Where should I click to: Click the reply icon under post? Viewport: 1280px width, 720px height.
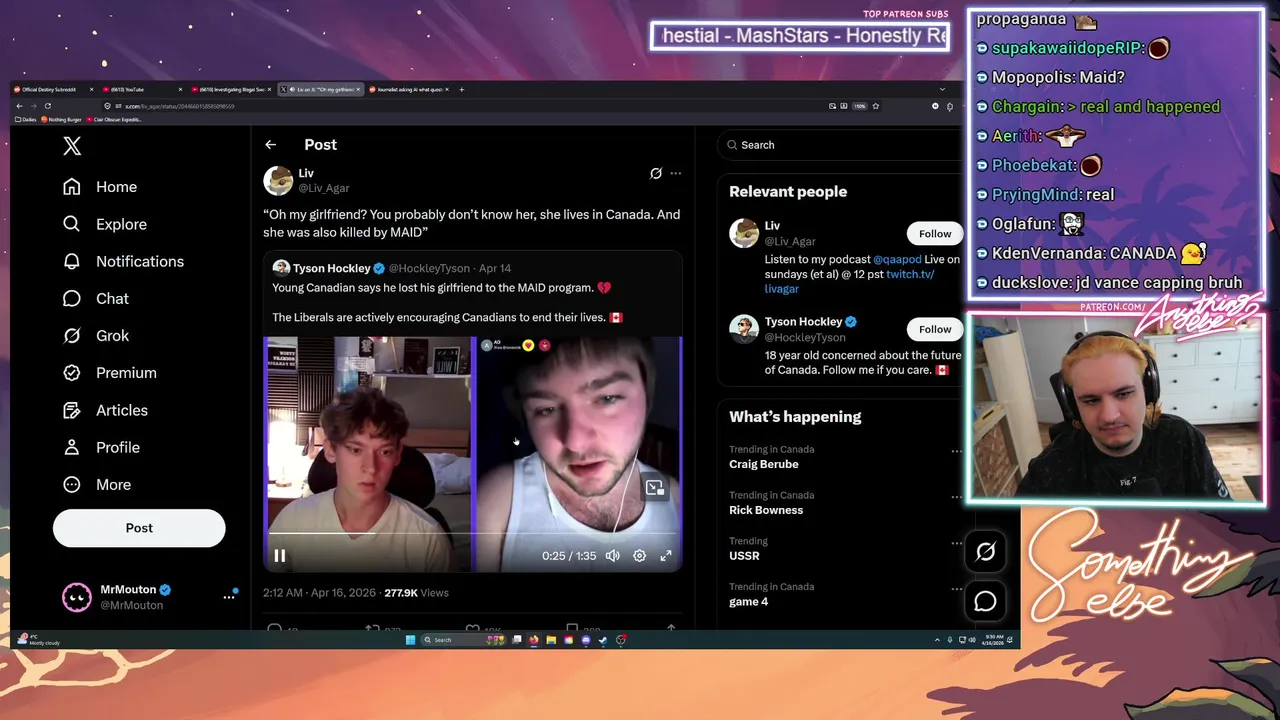(274, 629)
